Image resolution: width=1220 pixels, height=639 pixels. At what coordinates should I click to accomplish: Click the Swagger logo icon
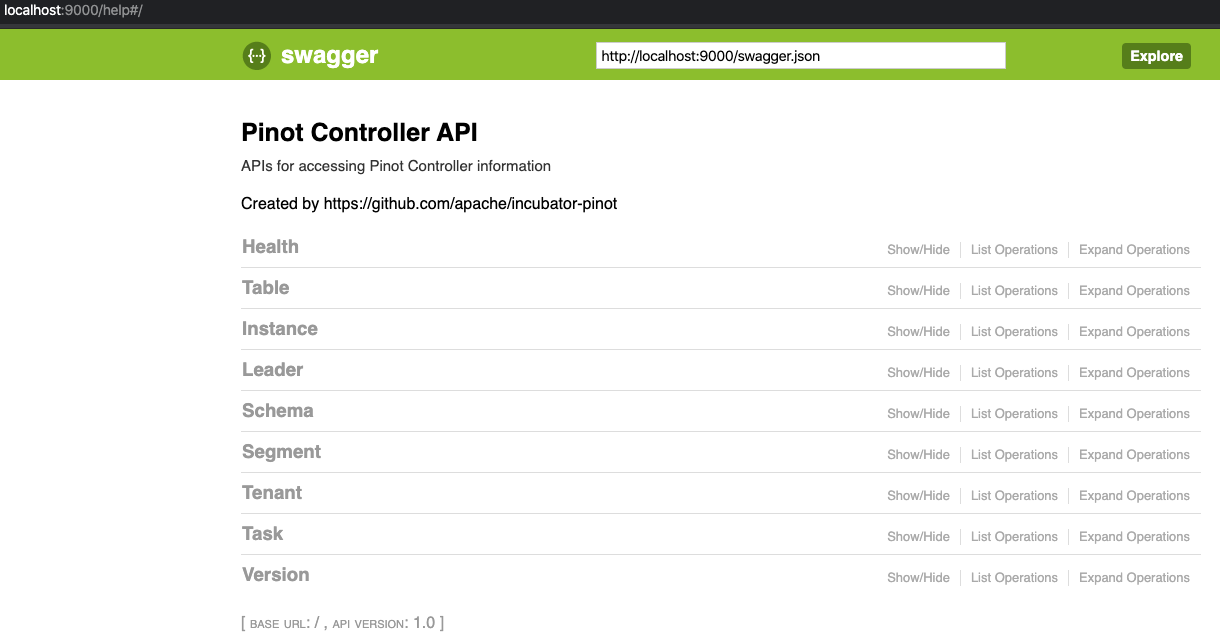256,56
